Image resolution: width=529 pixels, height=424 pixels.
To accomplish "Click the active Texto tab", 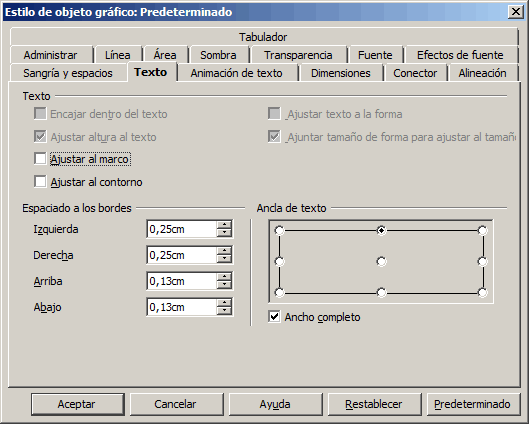I will point(151,72).
